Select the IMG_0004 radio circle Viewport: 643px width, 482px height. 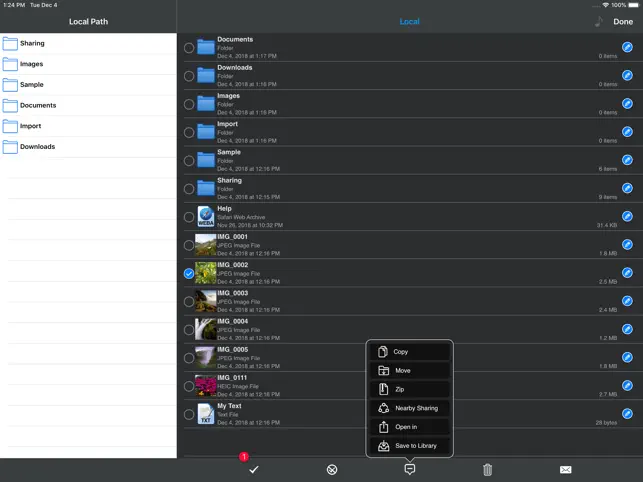coord(189,330)
